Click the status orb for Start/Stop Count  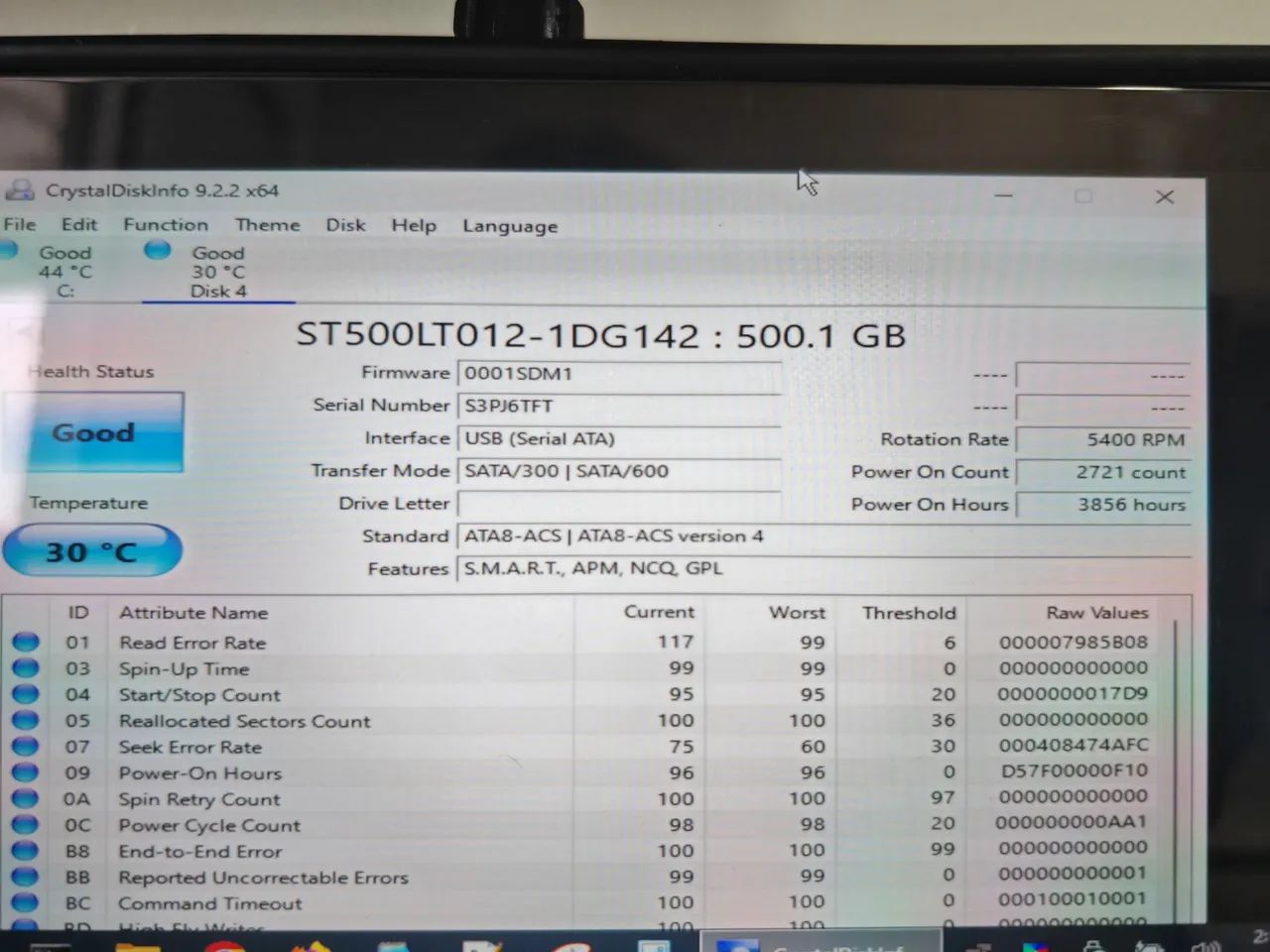tap(26, 694)
